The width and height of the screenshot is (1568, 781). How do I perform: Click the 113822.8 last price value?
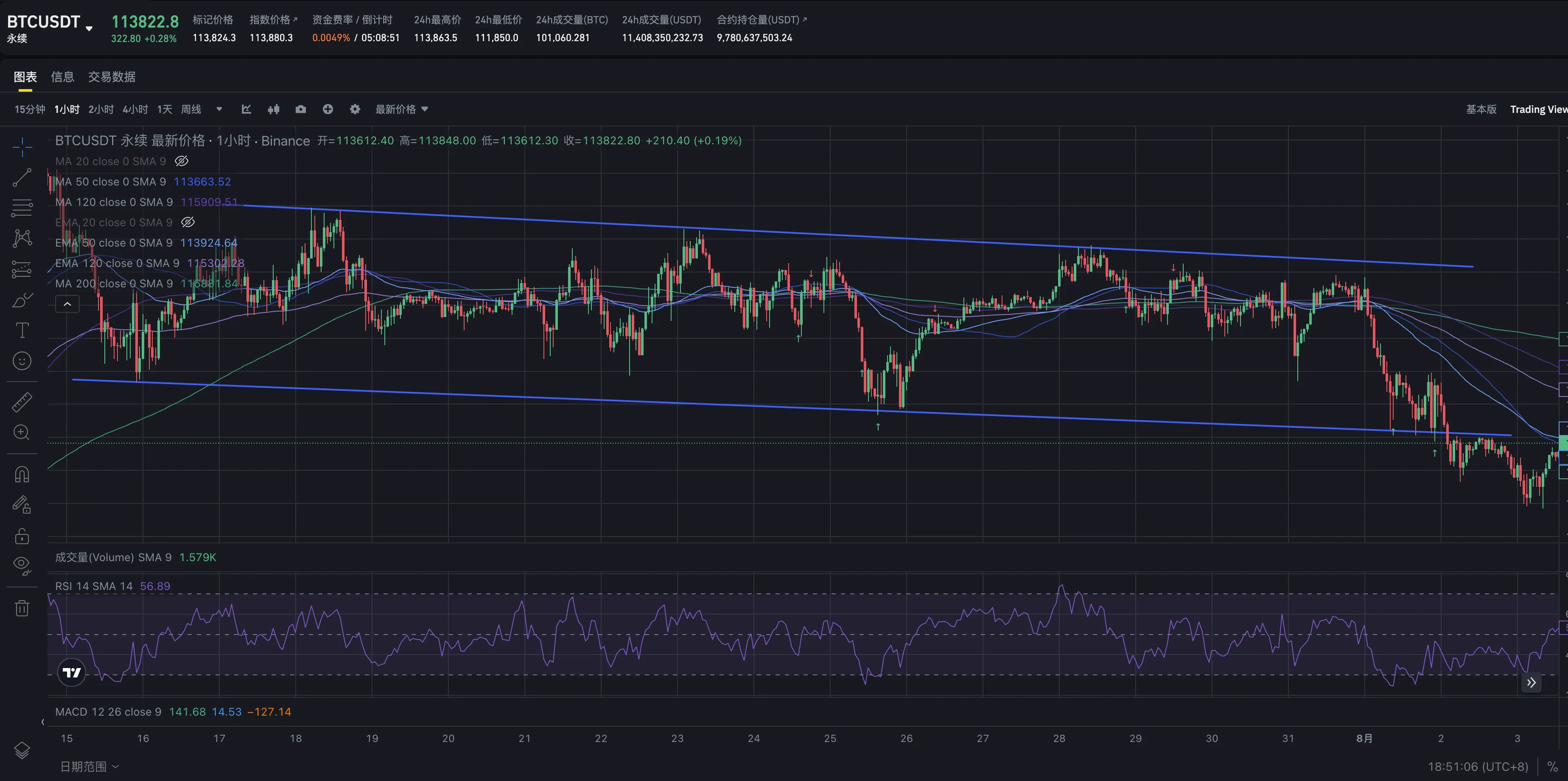point(145,22)
